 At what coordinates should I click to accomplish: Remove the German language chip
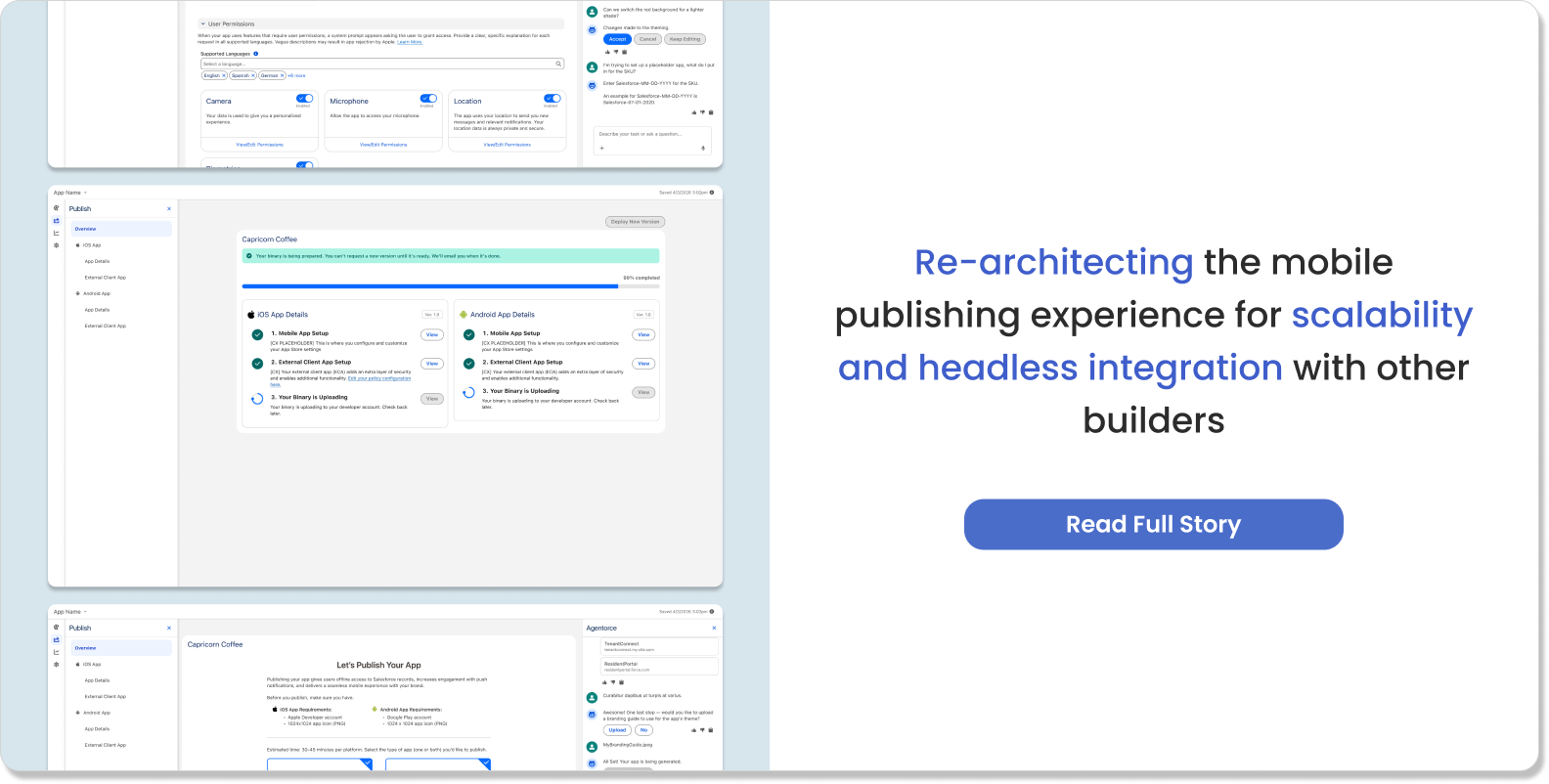point(283,75)
